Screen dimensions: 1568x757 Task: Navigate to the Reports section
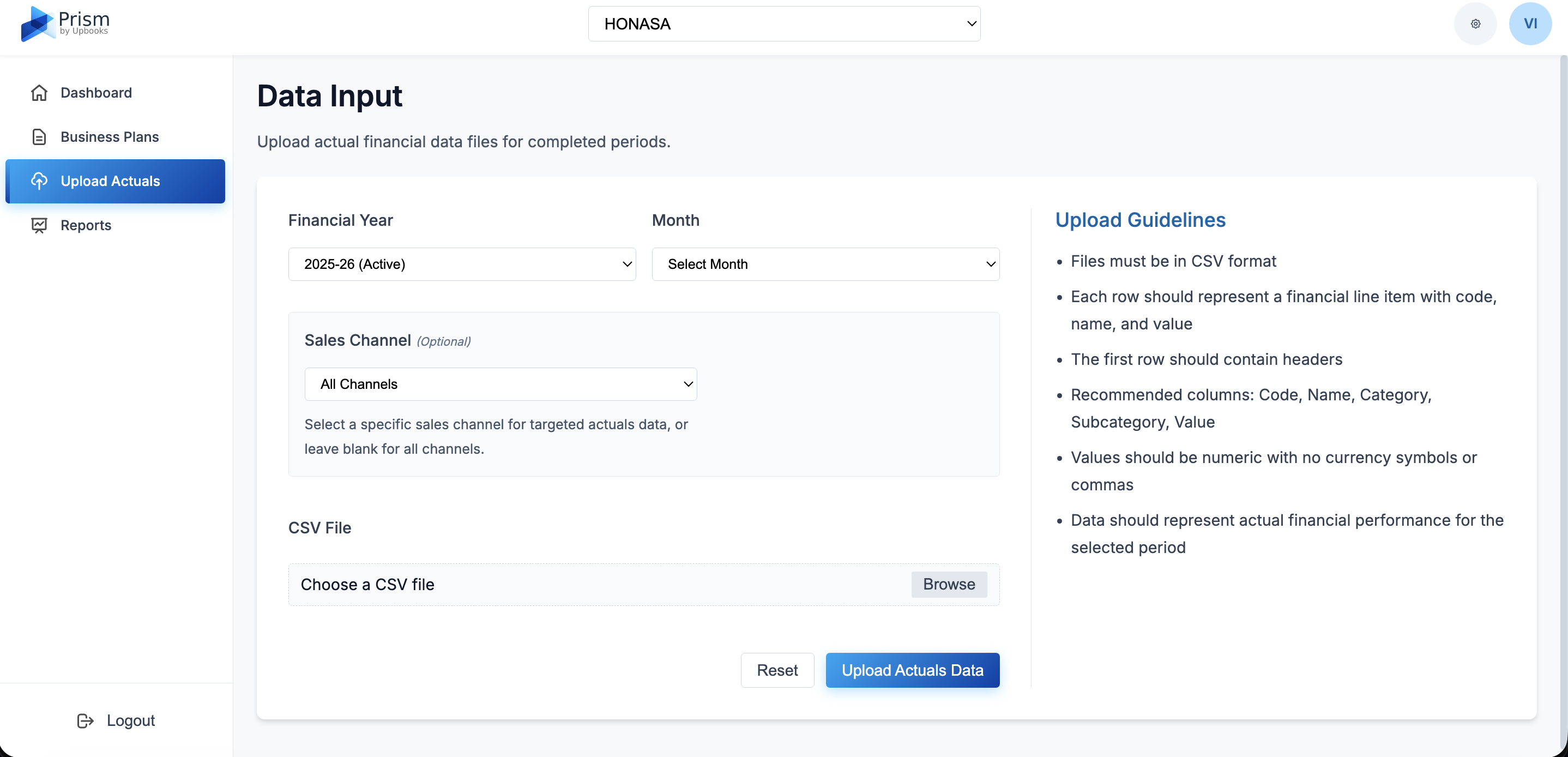coord(86,225)
